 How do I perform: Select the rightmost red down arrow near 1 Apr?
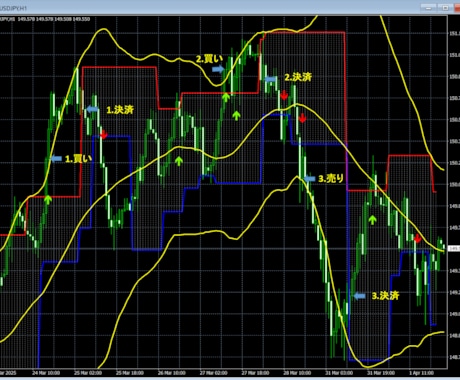(x=417, y=239)
